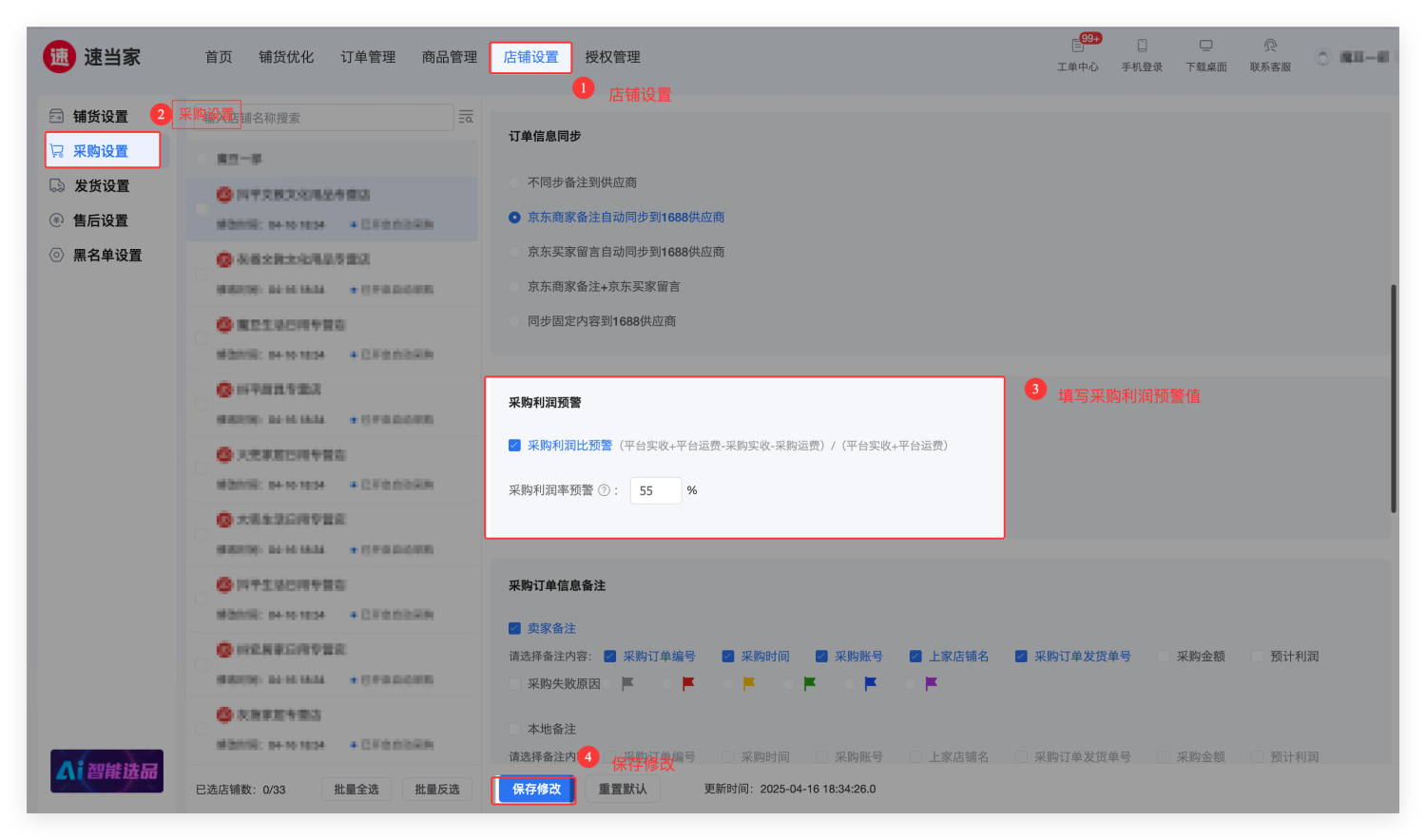Click the 采购利润率预警 percentage input field
The image size is (1426, 840).
(x=655, y=490)
